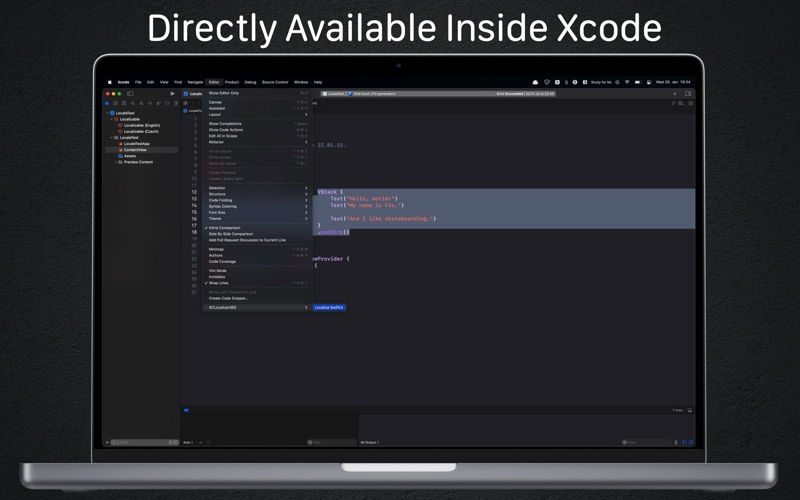Viewport: 800px width, 500px height.
Task: Toggle the inspector panel icon at top right
Action: 688,94
